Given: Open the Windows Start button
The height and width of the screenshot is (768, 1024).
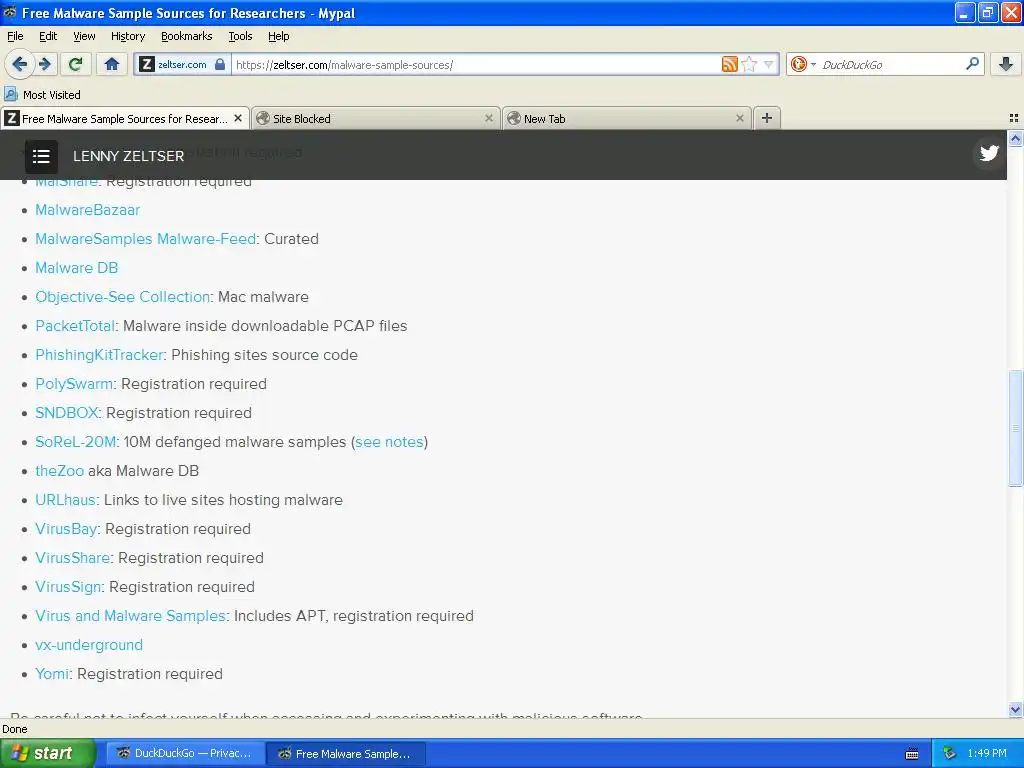Looking at the screenshot, I should pos(47,753).
